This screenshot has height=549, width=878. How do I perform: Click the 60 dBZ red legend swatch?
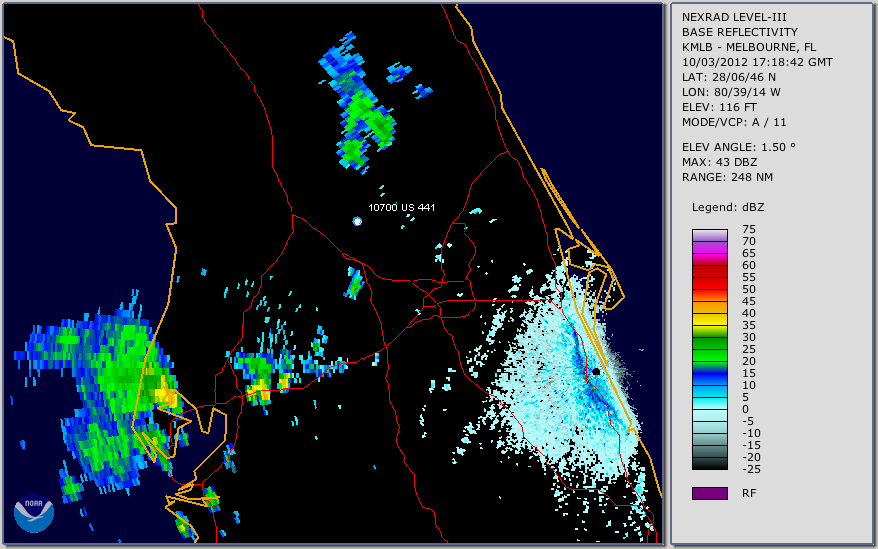tap(709, 271)
